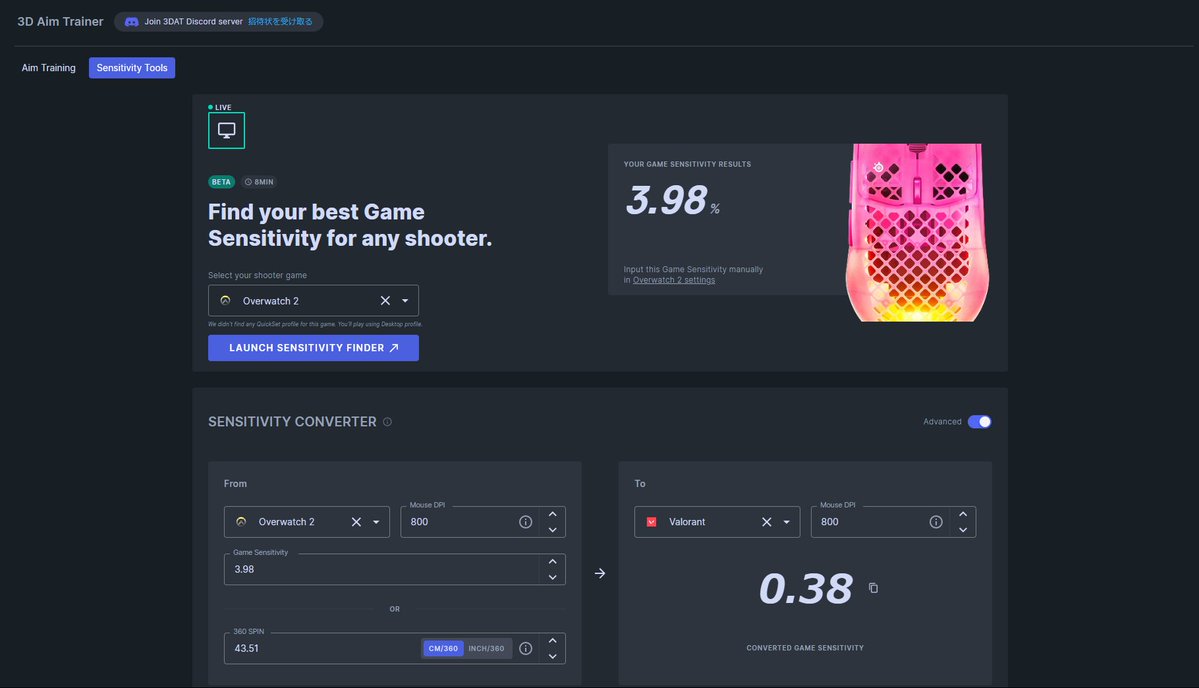1199x688 pixels.
Task: Select the Sensitivity Tools tab
Action: pos(132,68)
